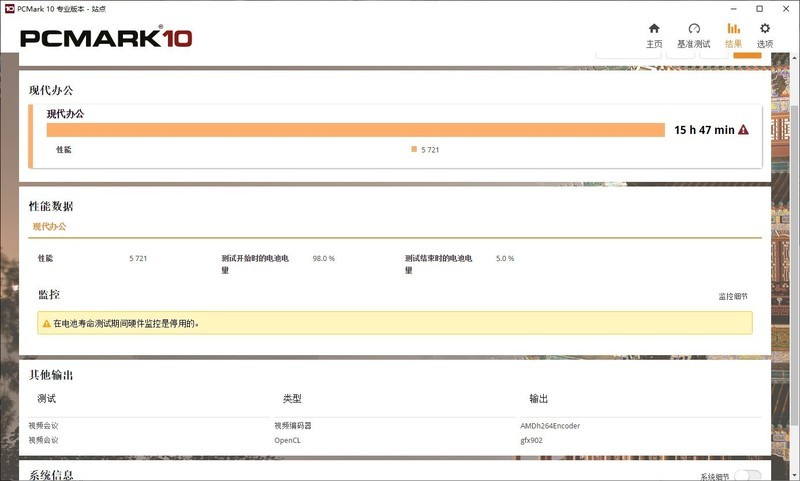Viewport: 800px width, 481px height.
Task: Click the 性能数据 section heading
Action: pyautogui.click(x=51, y=206)
